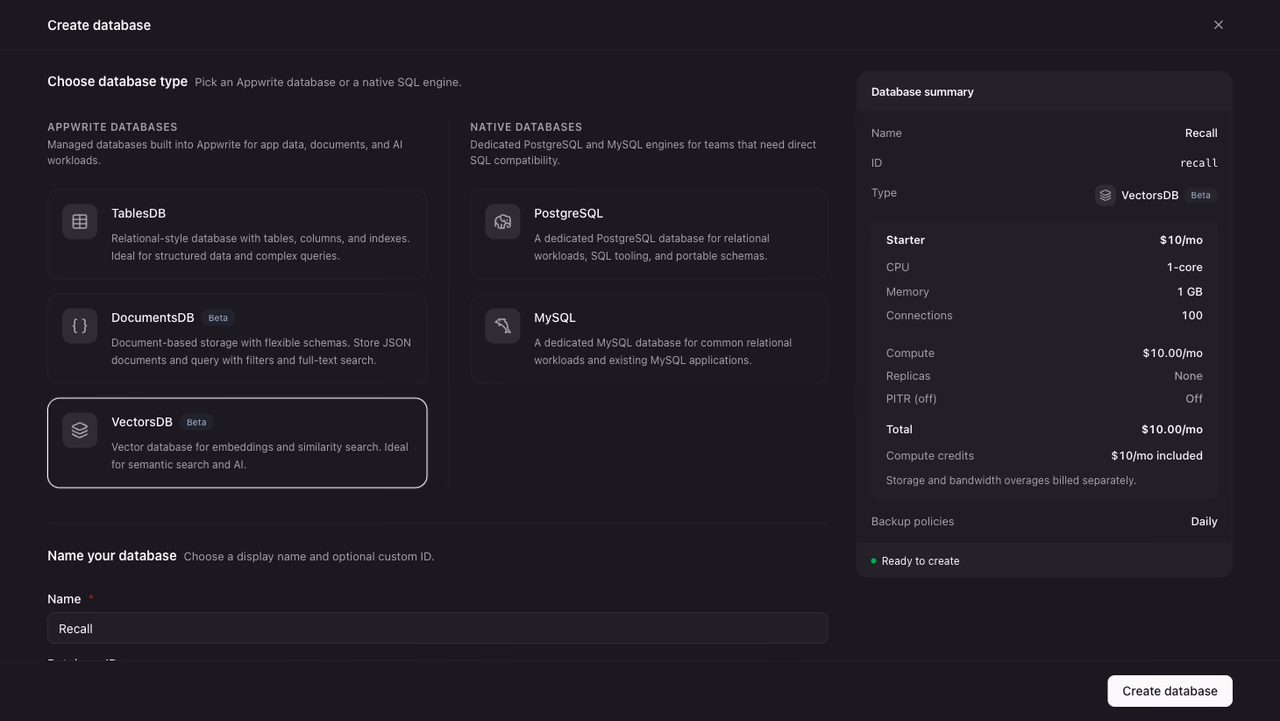This screenshot has width=1280, height=721.
Task: Click the Compute credits label
Action: [x=930, y=455]
